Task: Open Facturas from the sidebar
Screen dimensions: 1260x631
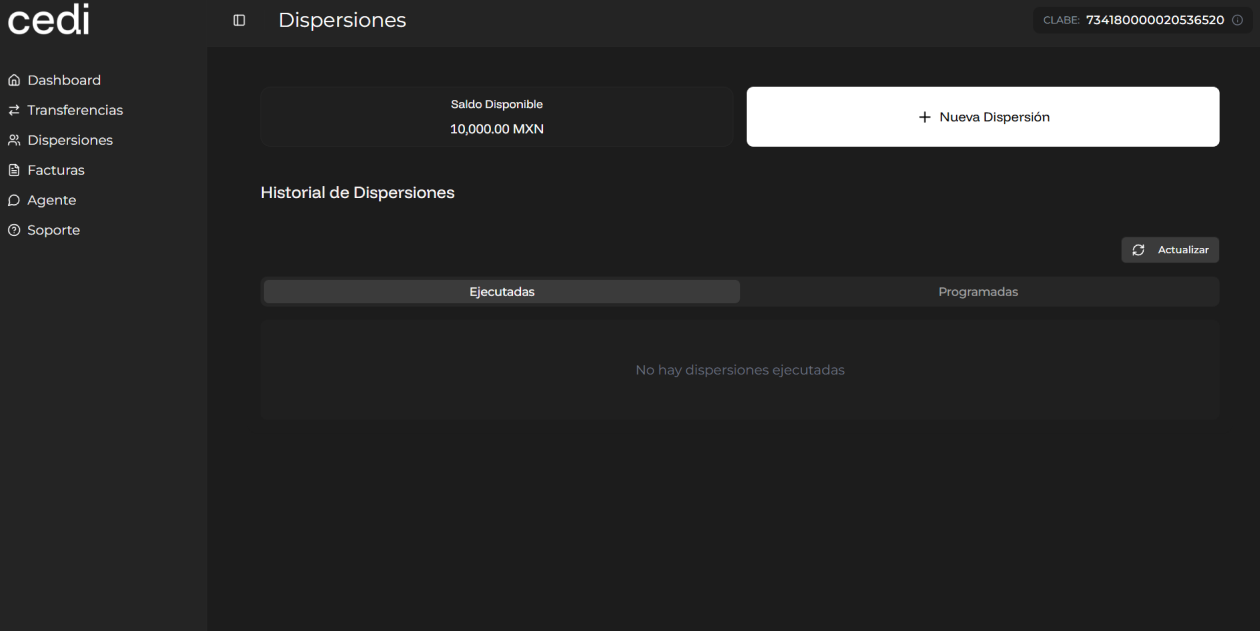Action: tap(56, 170)
